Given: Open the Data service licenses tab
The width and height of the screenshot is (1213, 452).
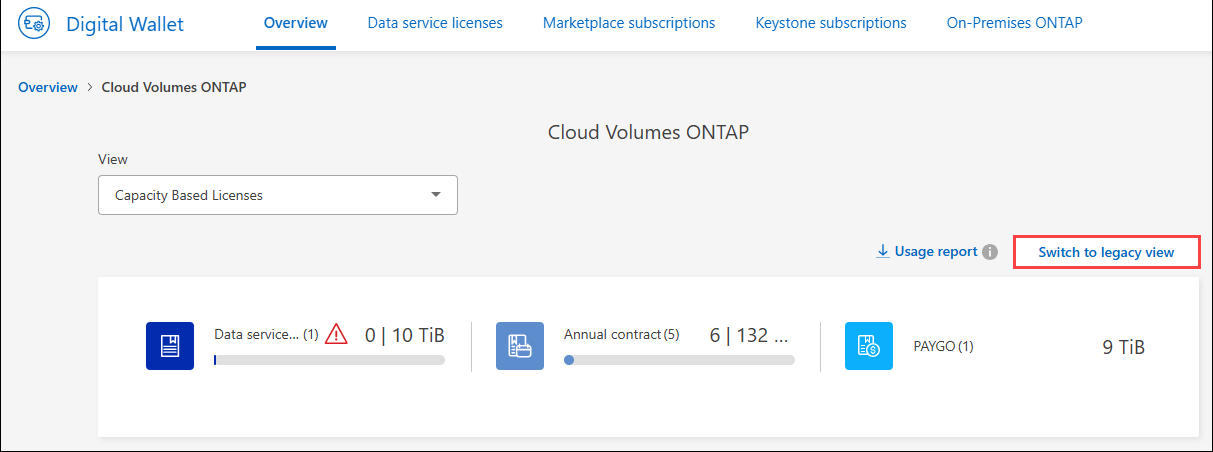Looking at the screenshot, I should tap(435, 23).
